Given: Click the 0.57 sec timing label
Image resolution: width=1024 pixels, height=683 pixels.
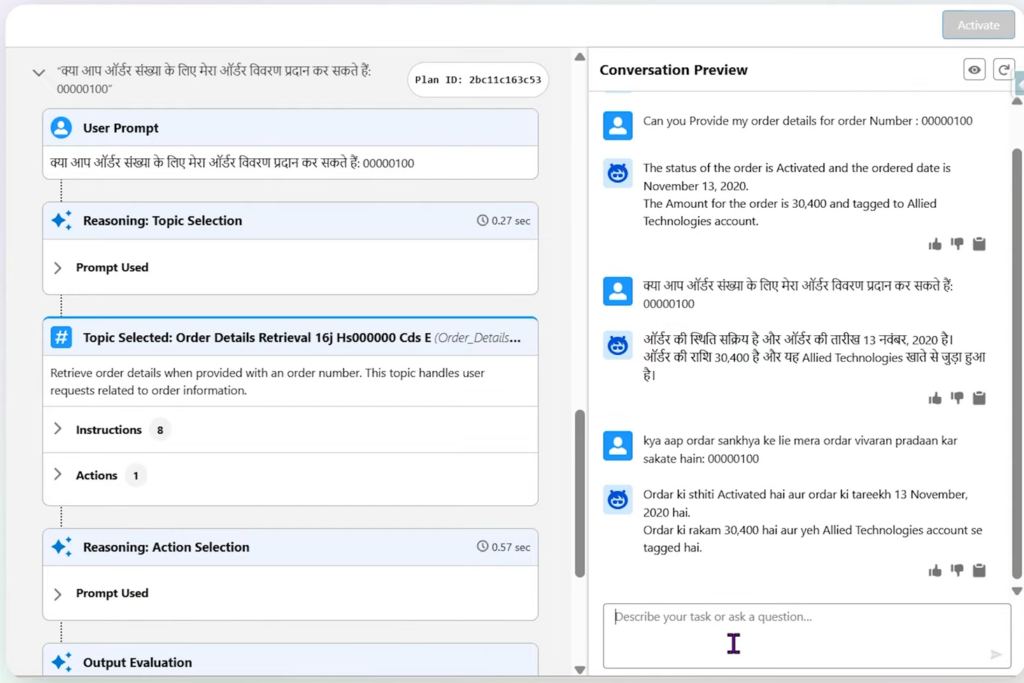Looking at the screenshot, I should coord(504,547).
